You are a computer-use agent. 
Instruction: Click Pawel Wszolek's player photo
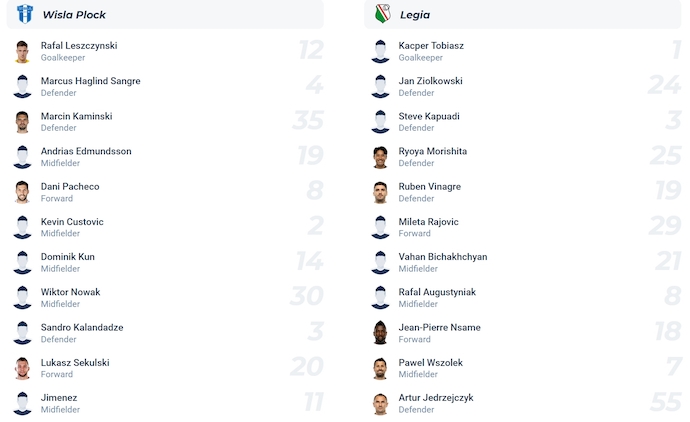click(x=380, y=368)
